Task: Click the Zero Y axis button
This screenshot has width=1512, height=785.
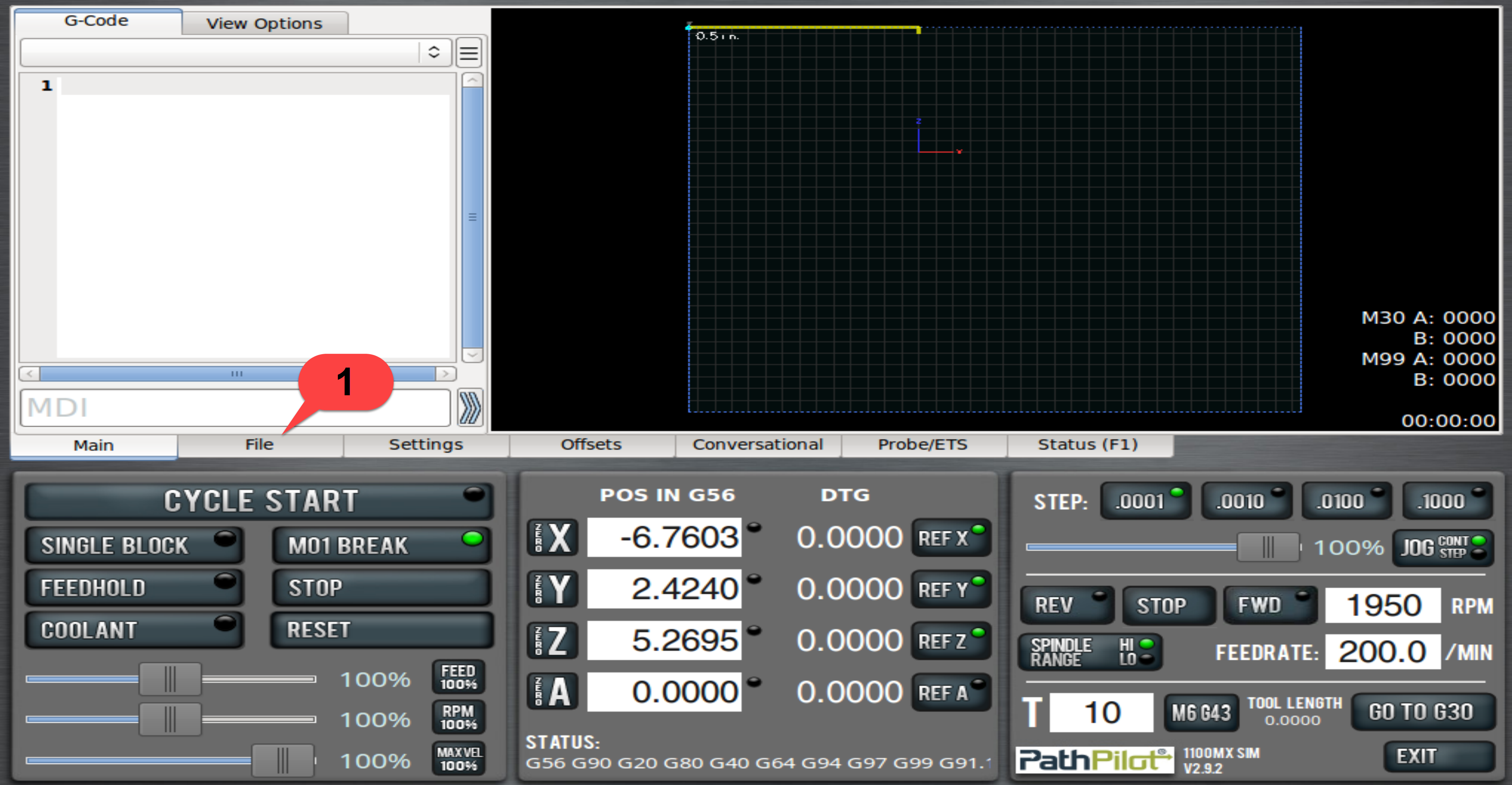Action: tap(552, 589)
